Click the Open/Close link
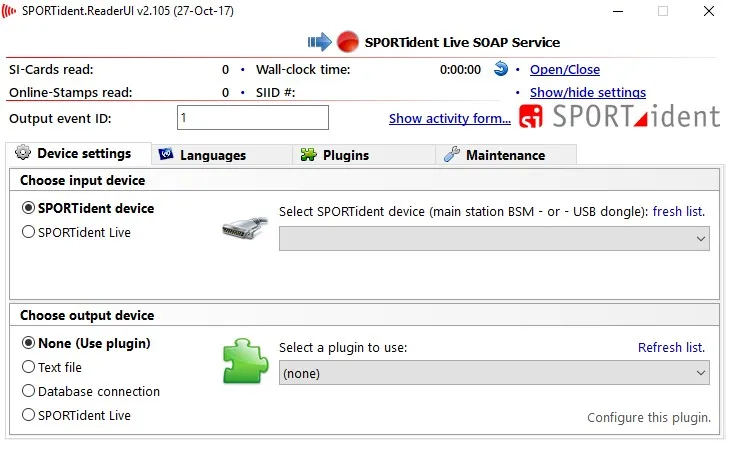729x449 pixels. (x=565, y=69)
